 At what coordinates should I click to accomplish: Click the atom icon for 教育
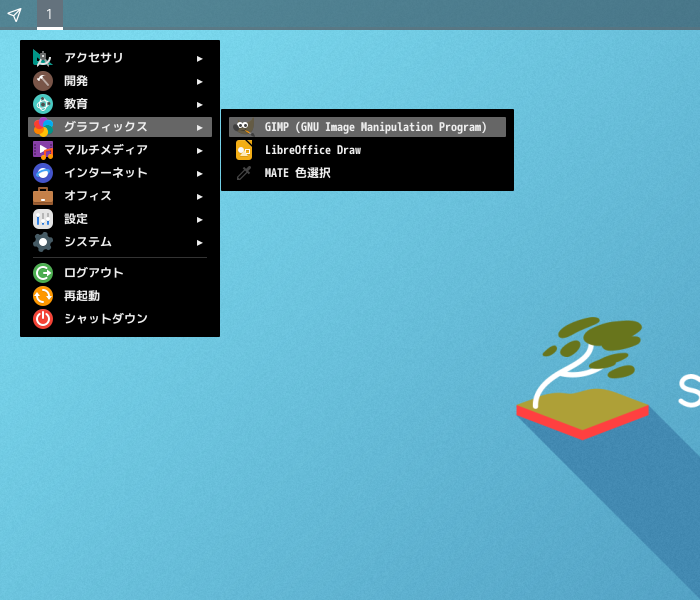[43, 104]
